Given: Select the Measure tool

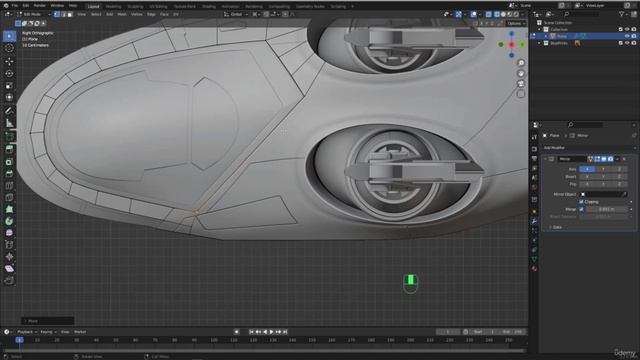Looking at the screenshot, I should [x=9, y=123].
